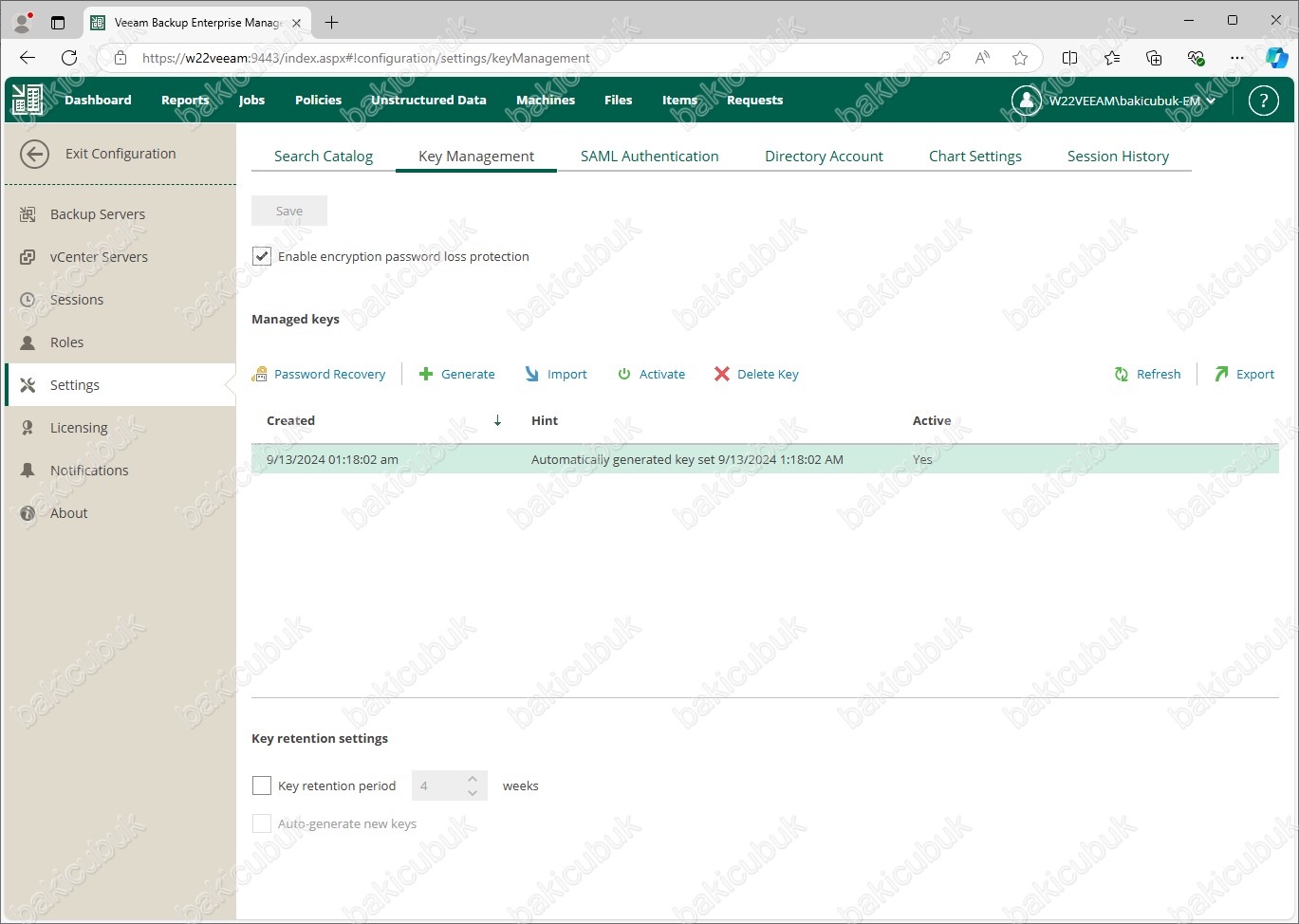
Task: Click the green Export arrow icon
Action: pos(1221,374)
